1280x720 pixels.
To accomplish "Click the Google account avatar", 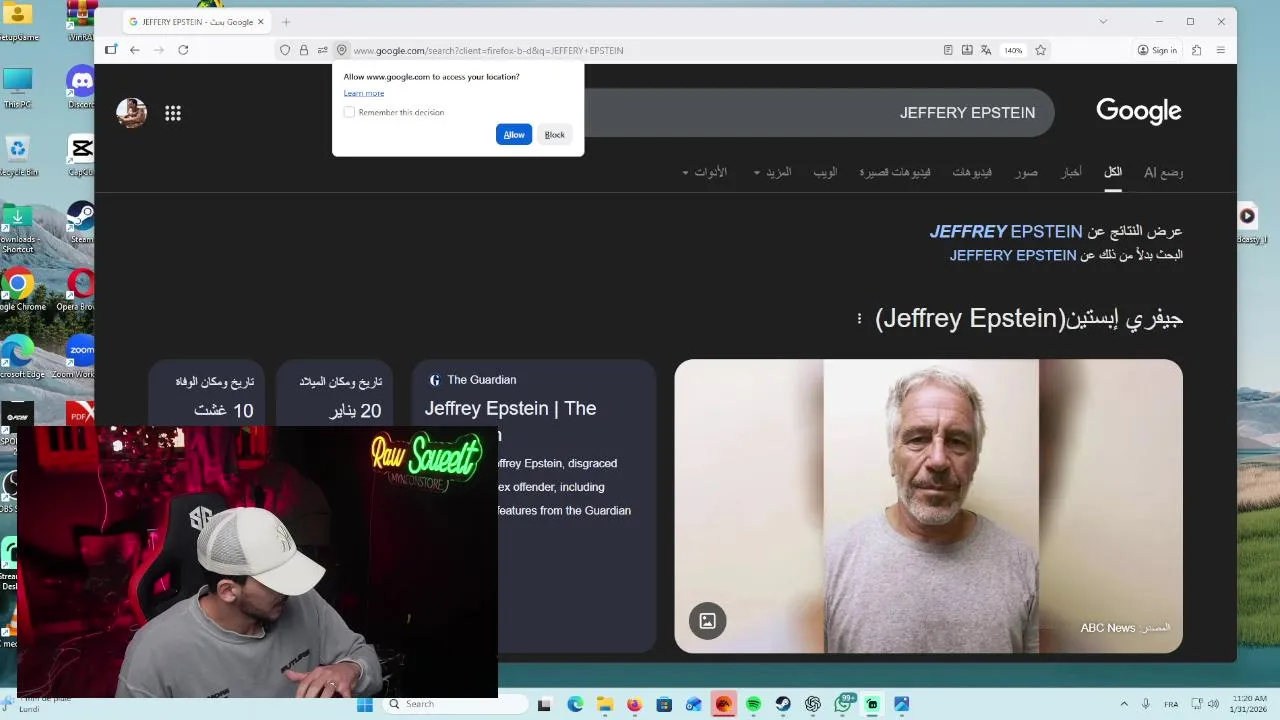I will (131, 113).
